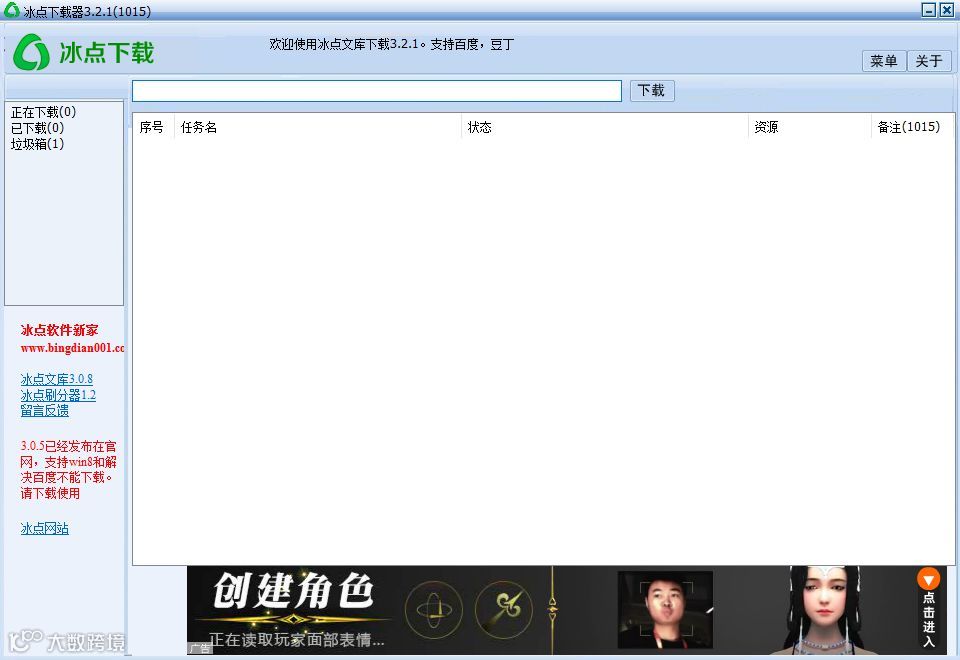960x660 pixels.
Task: Open the 冰点网站 link
Action: click(45, 528)
